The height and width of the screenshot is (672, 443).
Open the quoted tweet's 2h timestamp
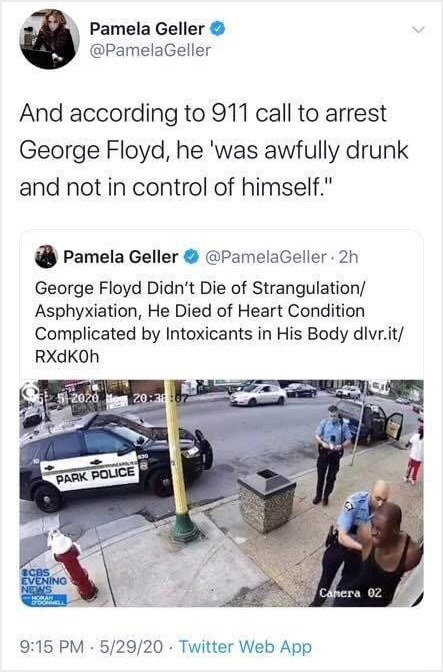347,257
